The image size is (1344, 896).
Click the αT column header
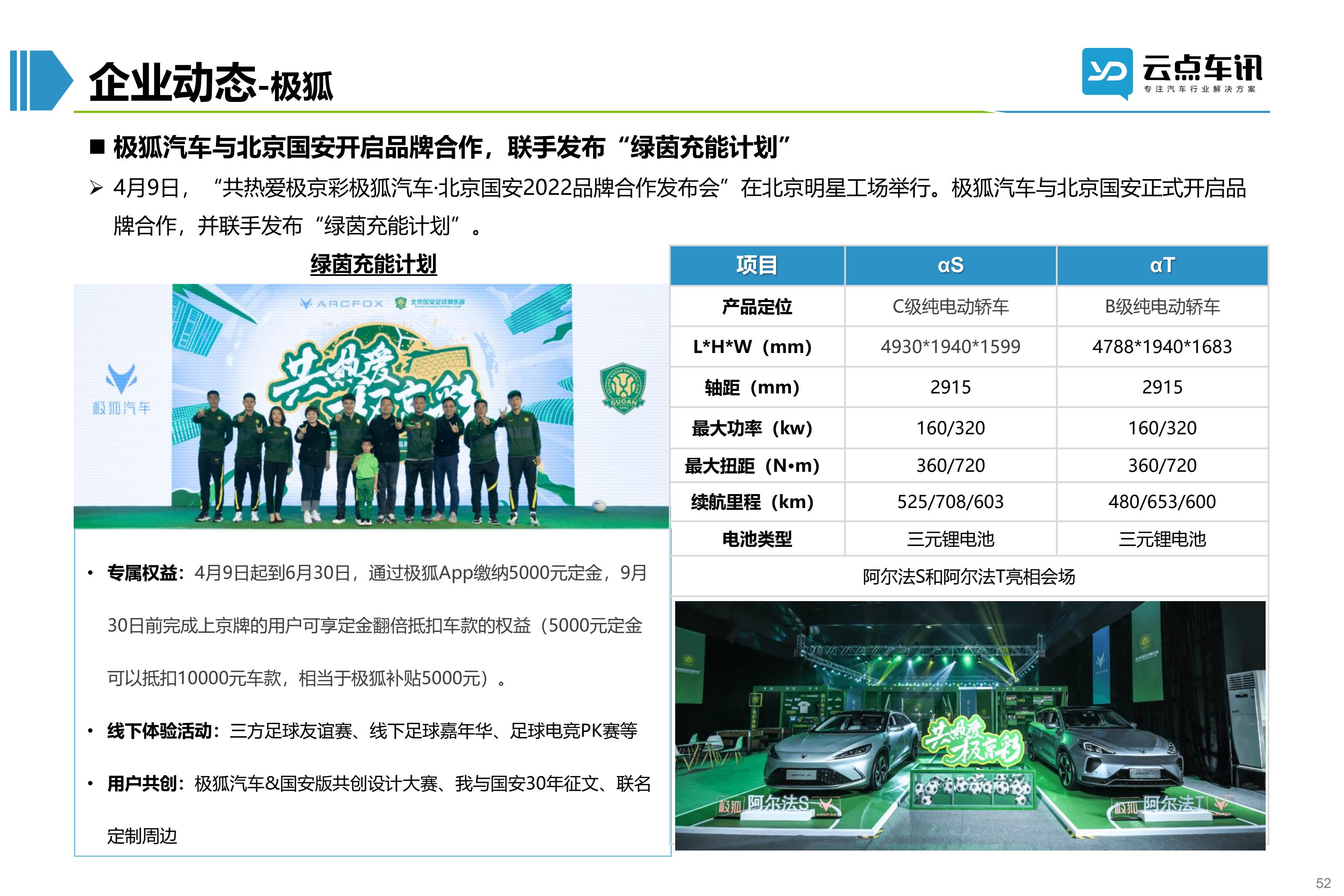click(x=1162, y=266)
